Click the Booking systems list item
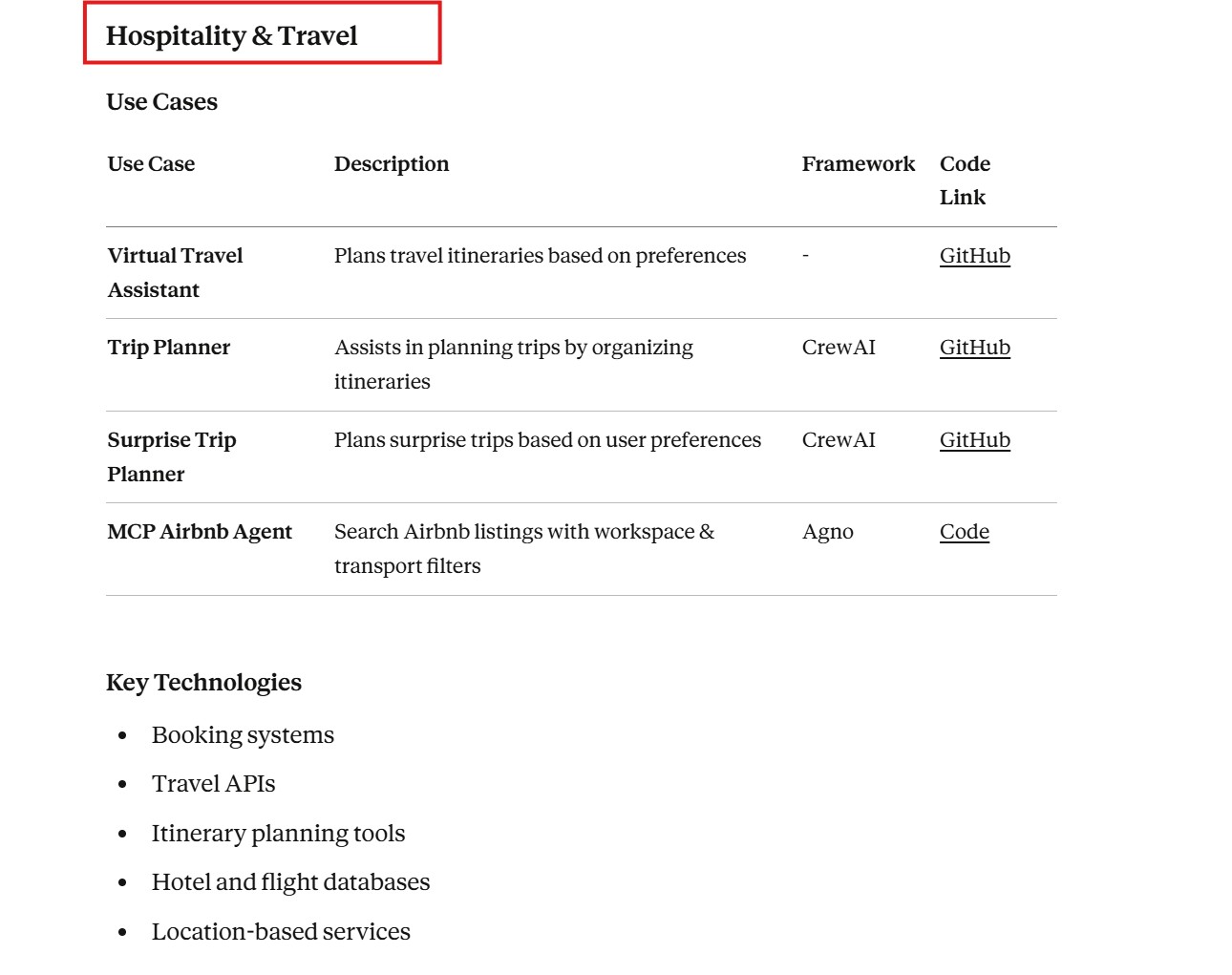1232x975 pixels. 243,735
